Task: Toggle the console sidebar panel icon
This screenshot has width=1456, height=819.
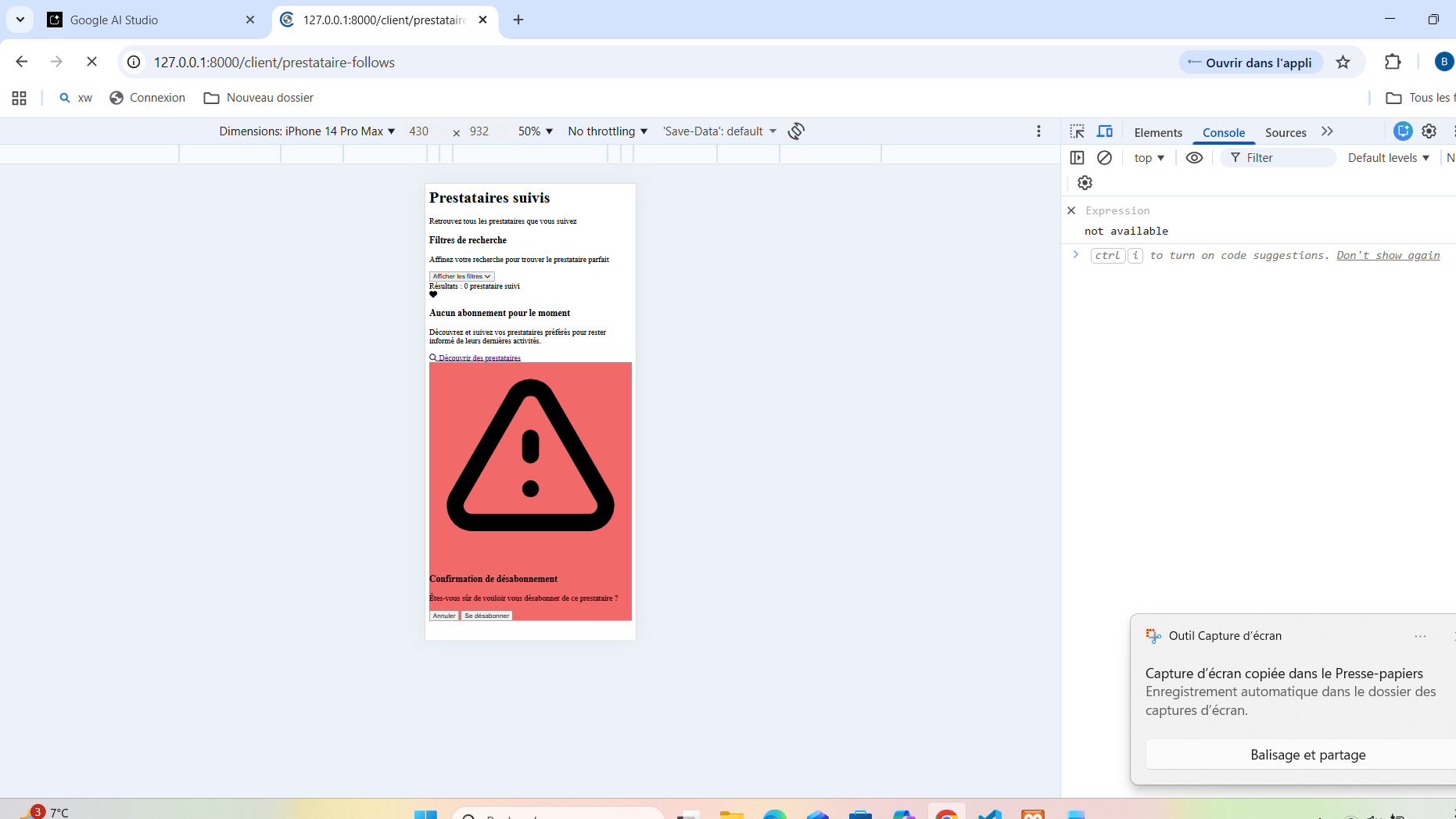Action: [x=1077, y=158]
